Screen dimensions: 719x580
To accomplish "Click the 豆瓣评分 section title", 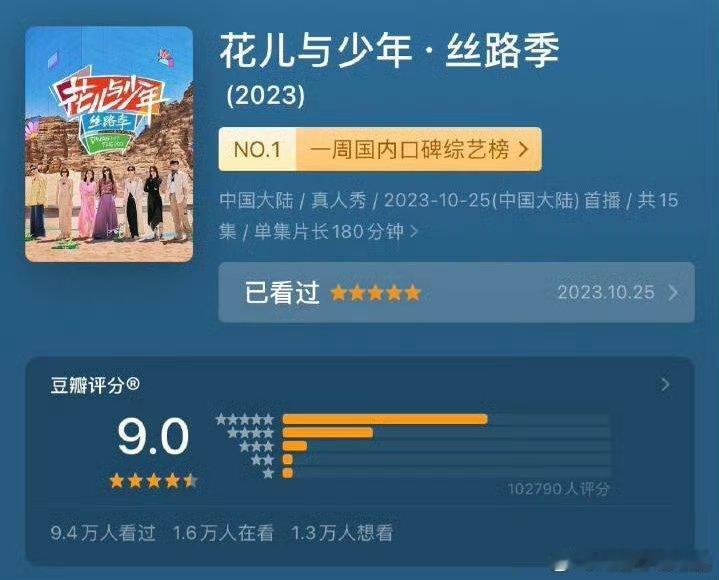I will [95, 385].
